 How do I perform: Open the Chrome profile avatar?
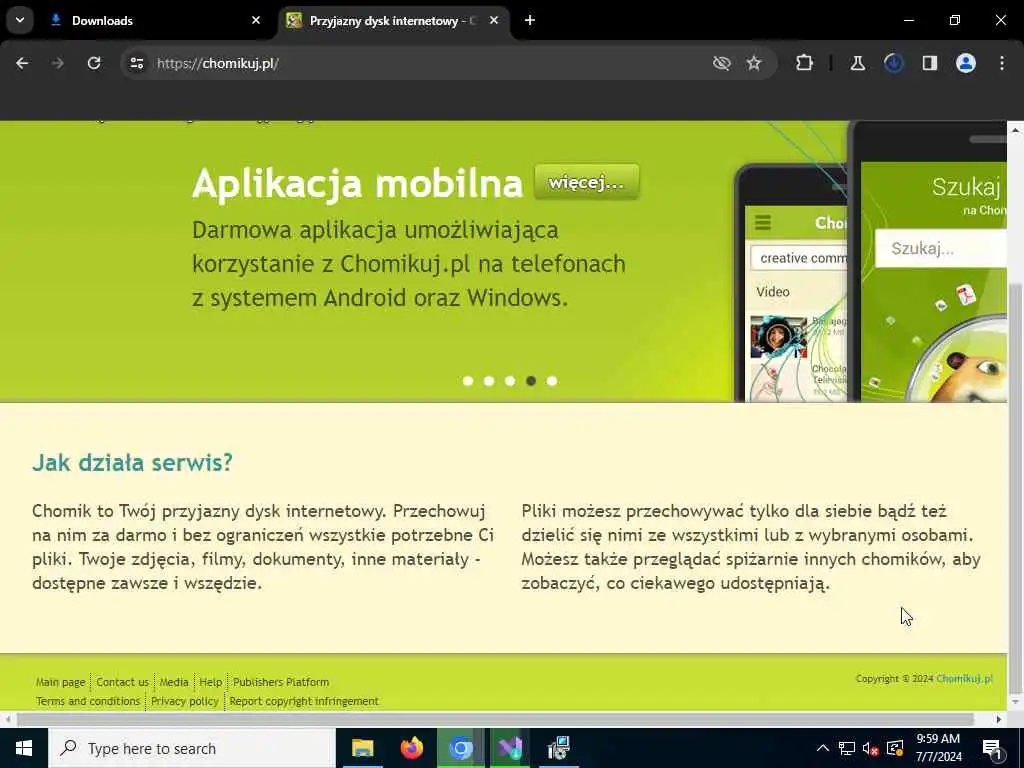tap(966, 63)
